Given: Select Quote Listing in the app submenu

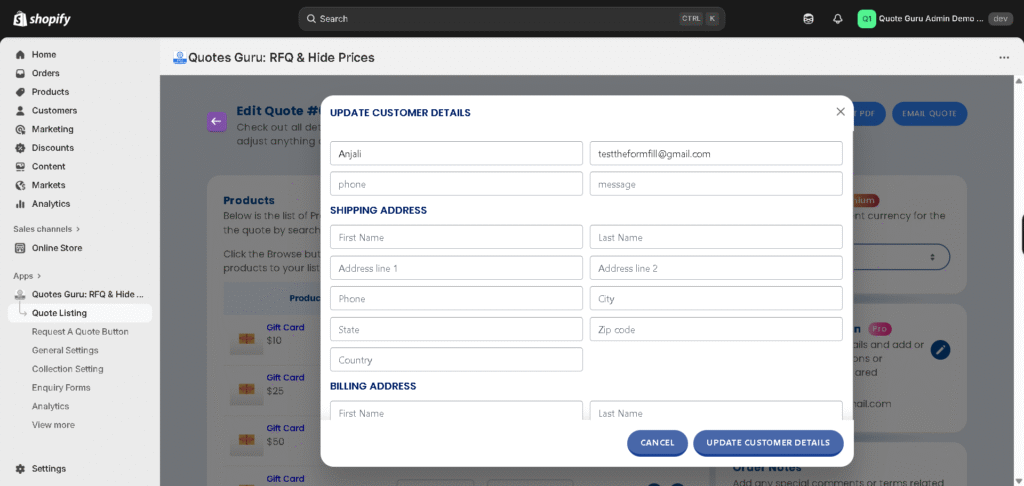Looking at the screenshot, I should [x=59, y=313].
